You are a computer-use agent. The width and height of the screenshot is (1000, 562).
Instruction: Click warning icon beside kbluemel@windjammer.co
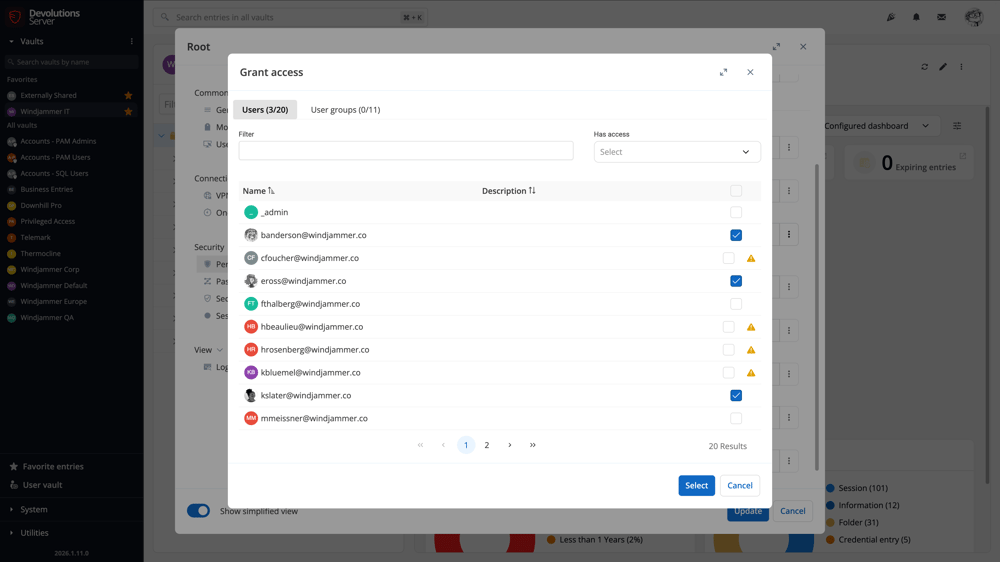(x=751, y=373)
